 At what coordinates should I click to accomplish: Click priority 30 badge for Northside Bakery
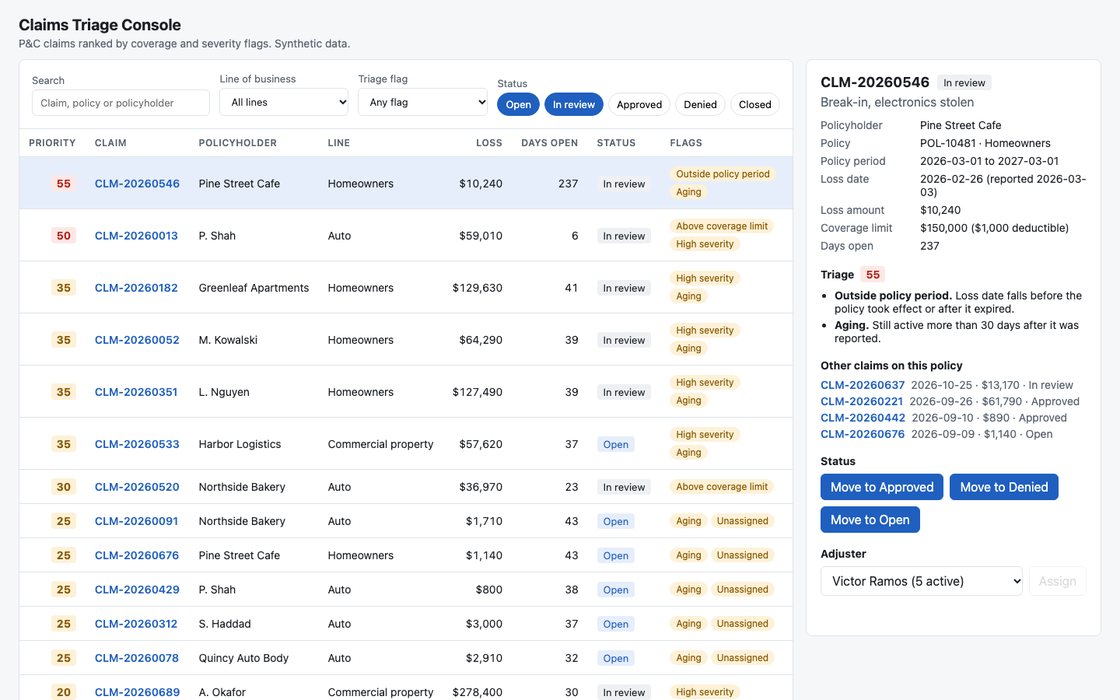(64, 487)
